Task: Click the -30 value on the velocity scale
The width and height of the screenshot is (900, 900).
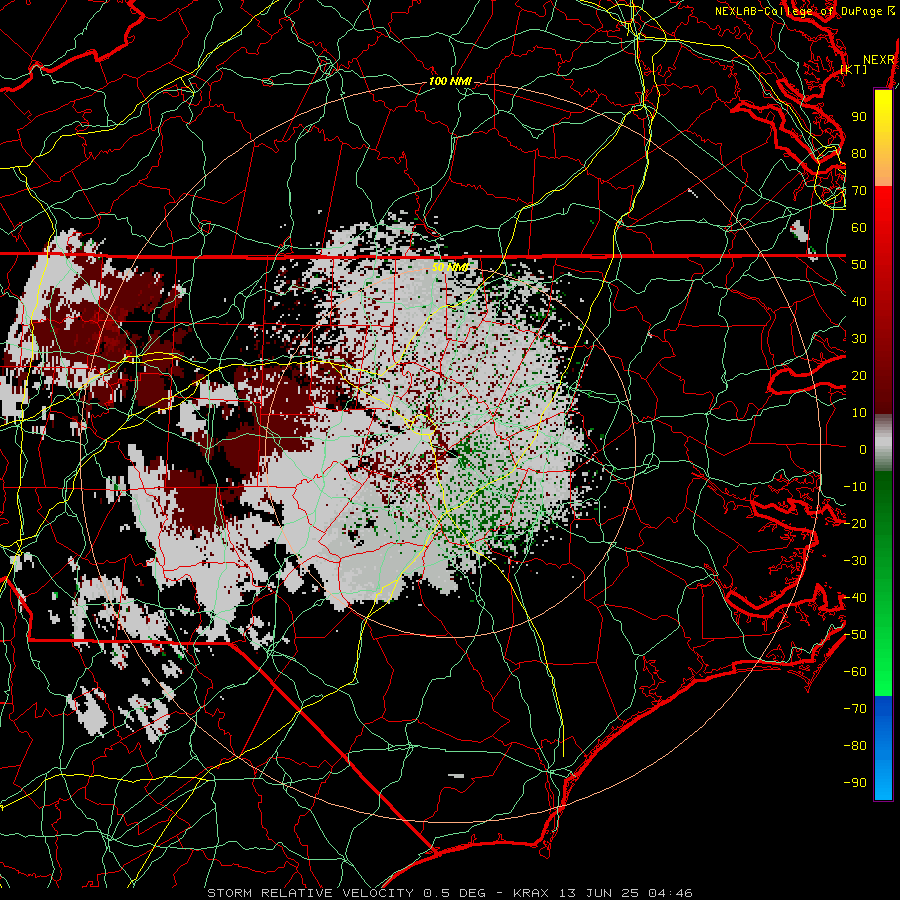Action: coord(855,561)
